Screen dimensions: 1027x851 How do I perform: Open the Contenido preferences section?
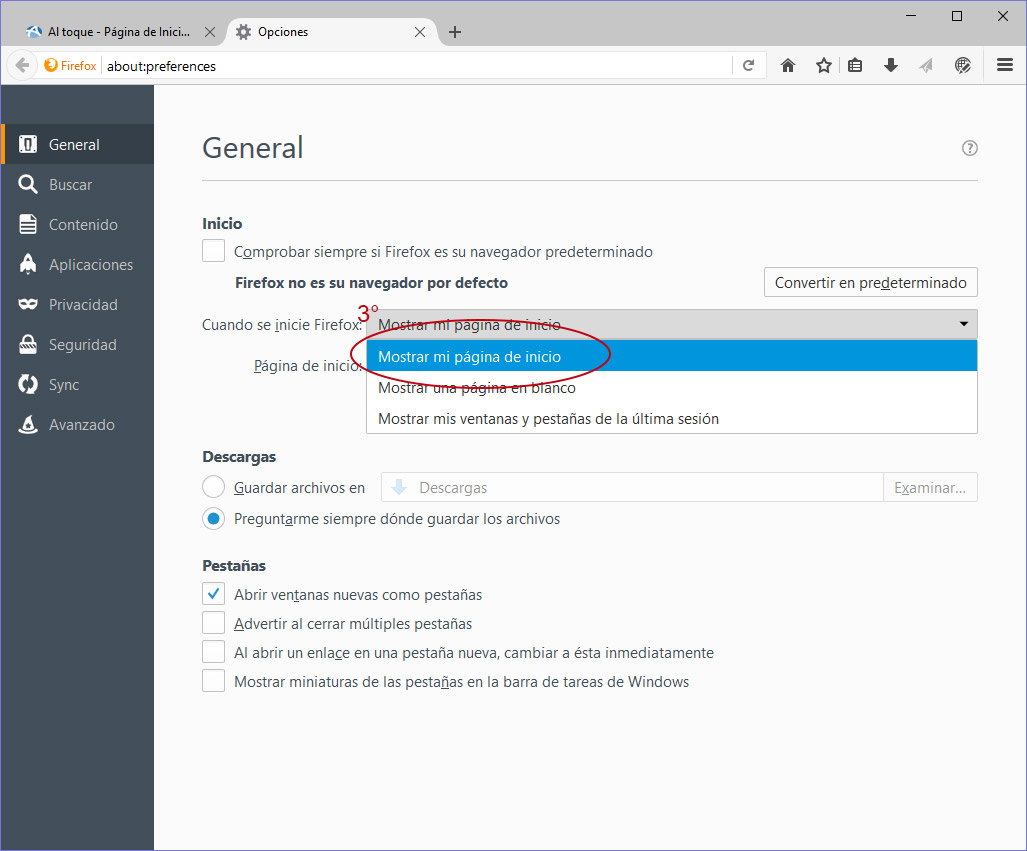[77, 224]
